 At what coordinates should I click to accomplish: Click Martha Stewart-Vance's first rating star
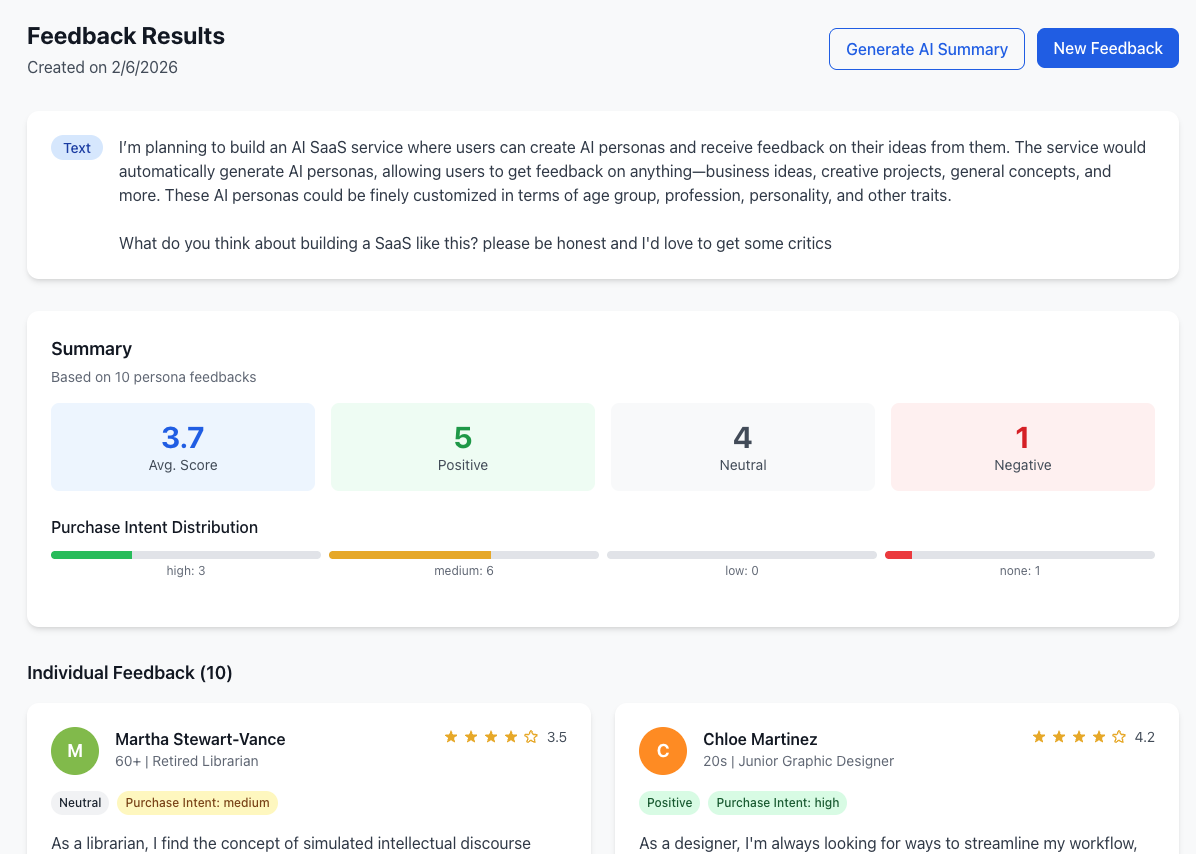pyautogui.click(x=451, y=737)
